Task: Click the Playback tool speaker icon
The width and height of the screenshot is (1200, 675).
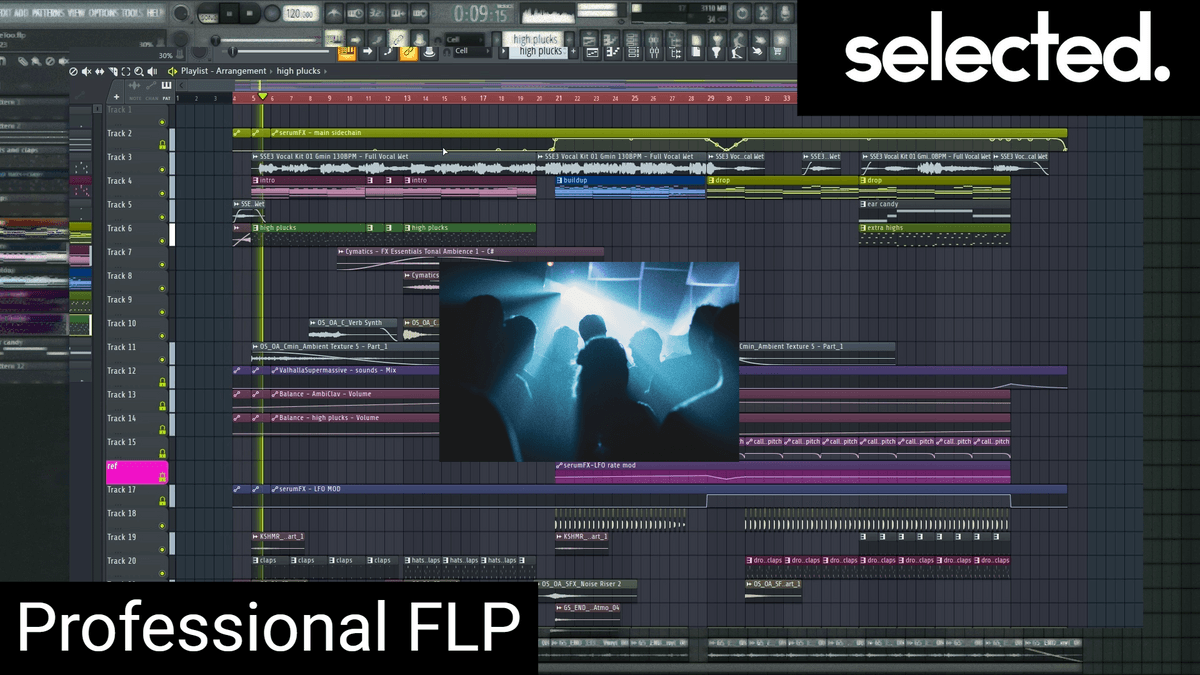Action: pos(151,72)
